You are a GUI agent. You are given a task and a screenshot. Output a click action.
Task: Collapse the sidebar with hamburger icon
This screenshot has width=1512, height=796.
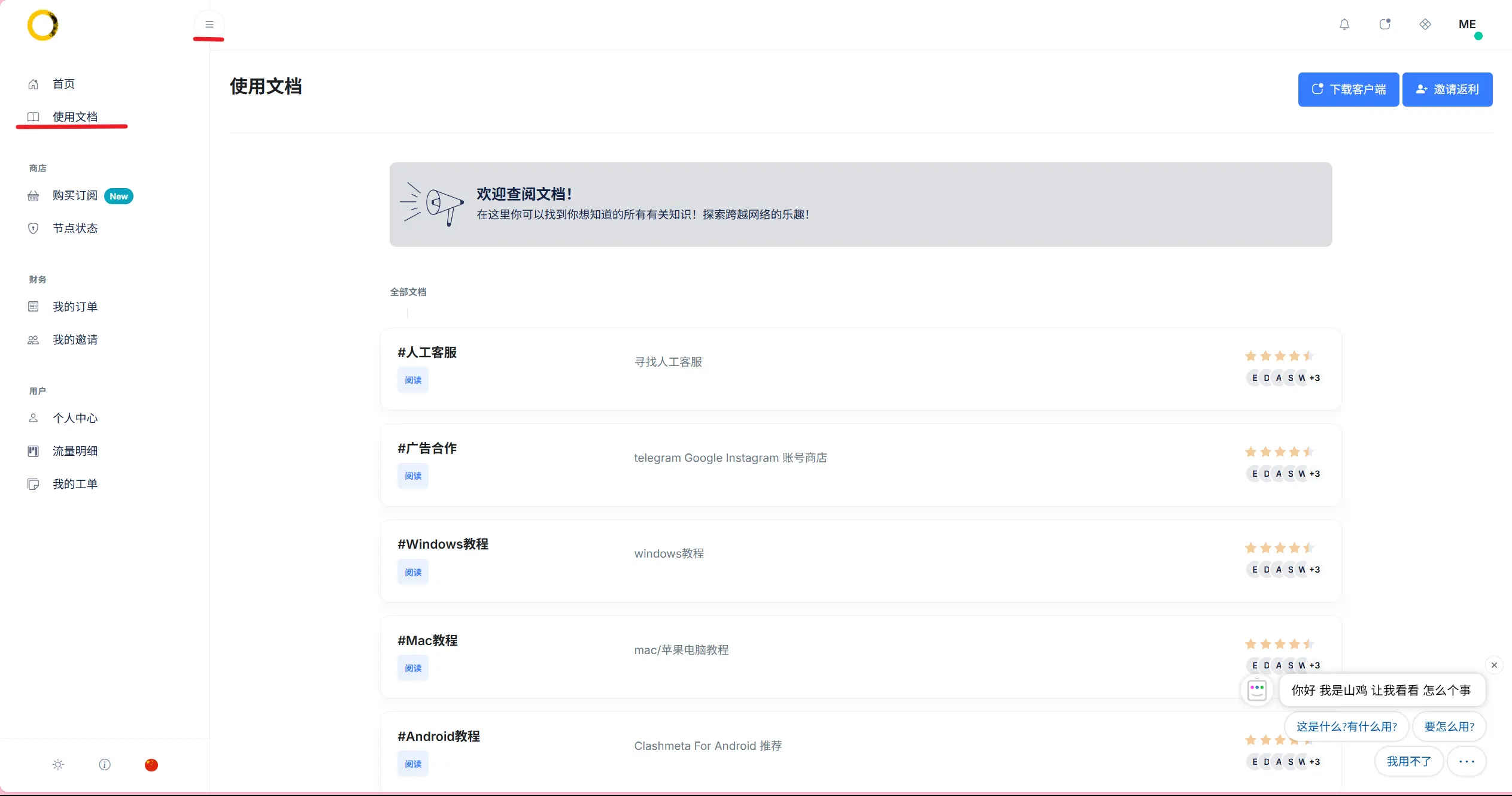tap(209, 25)
